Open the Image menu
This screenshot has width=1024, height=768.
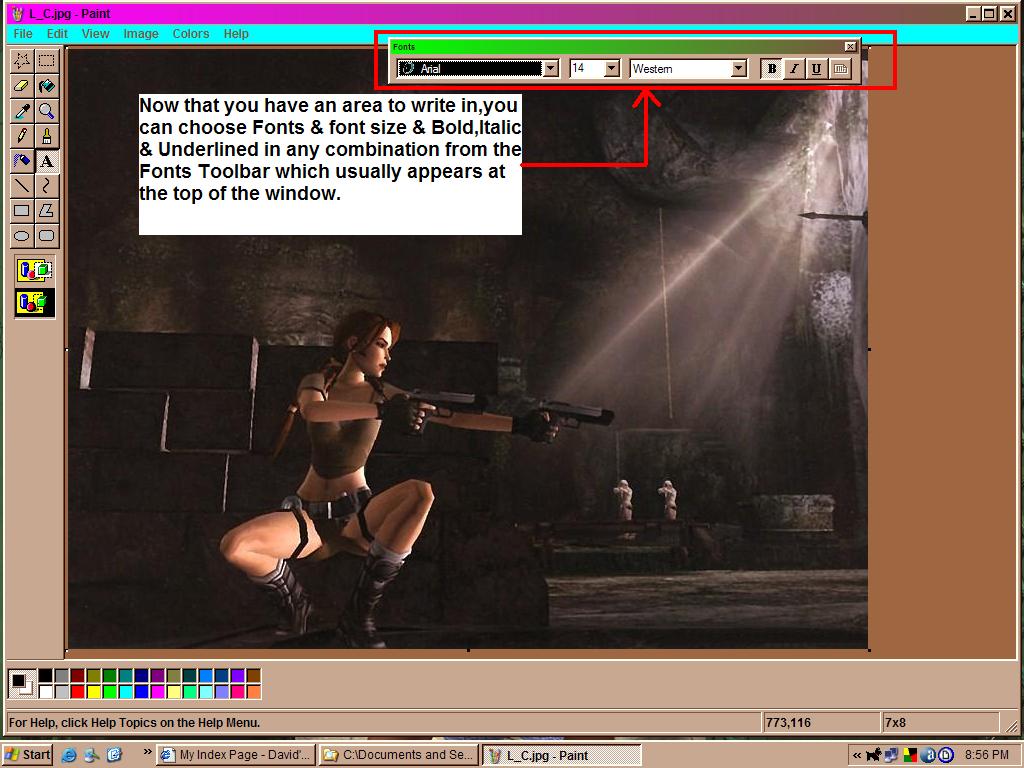coord(141,34)
